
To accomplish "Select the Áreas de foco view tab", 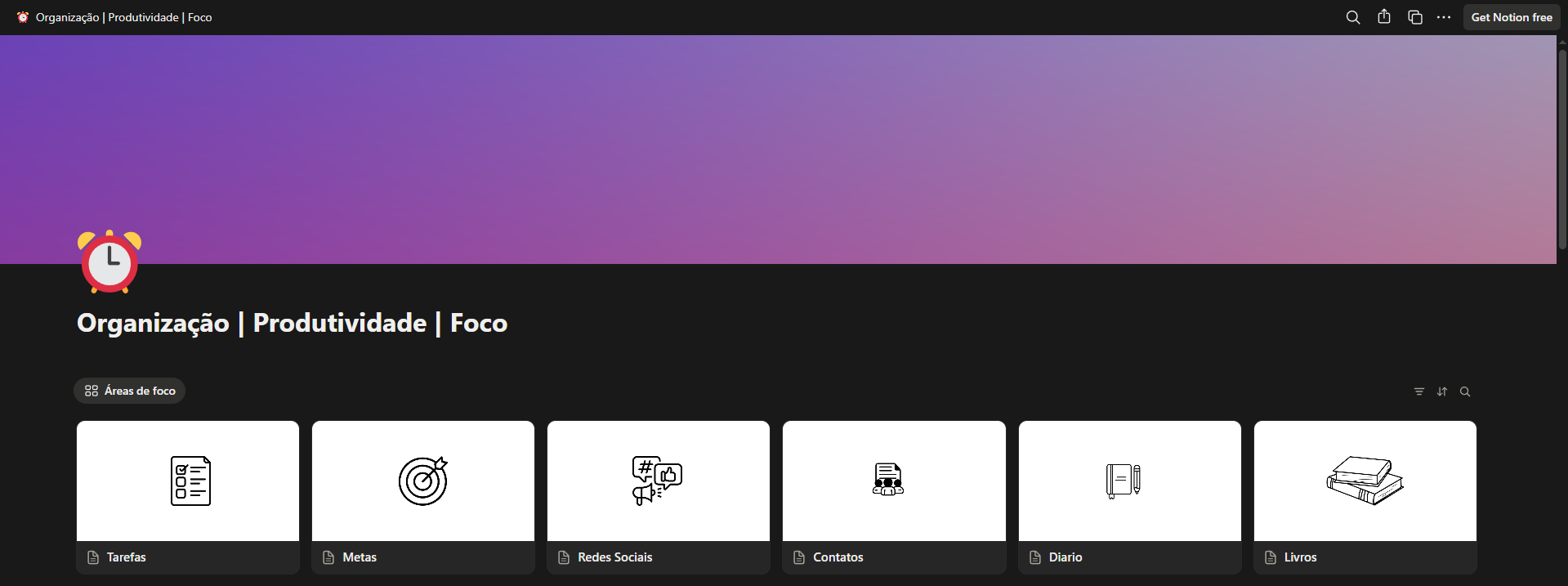I will pos(130,391).
